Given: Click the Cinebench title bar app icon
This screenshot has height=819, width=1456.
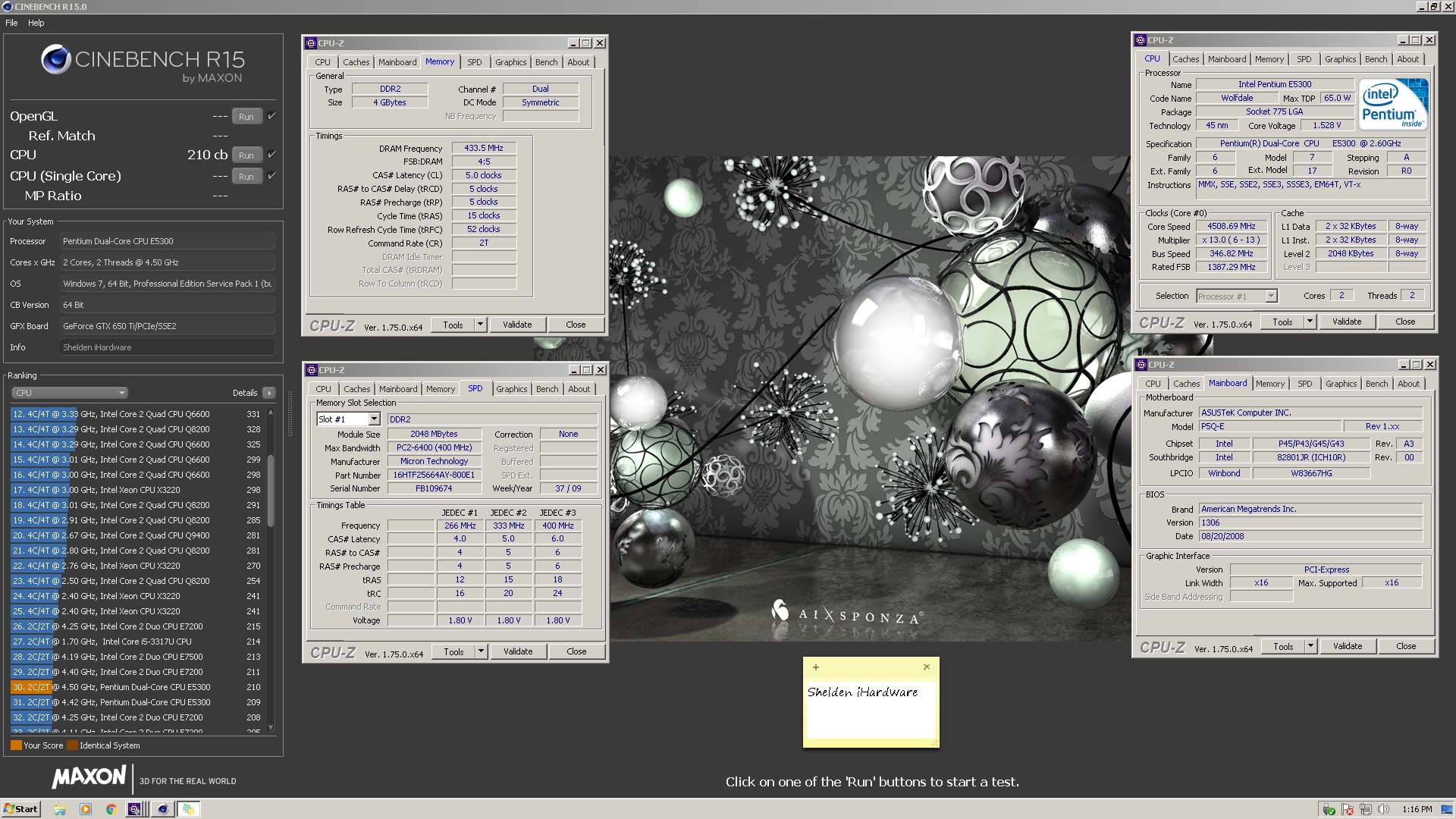Looking at the screenshot, I should [8, 7].
